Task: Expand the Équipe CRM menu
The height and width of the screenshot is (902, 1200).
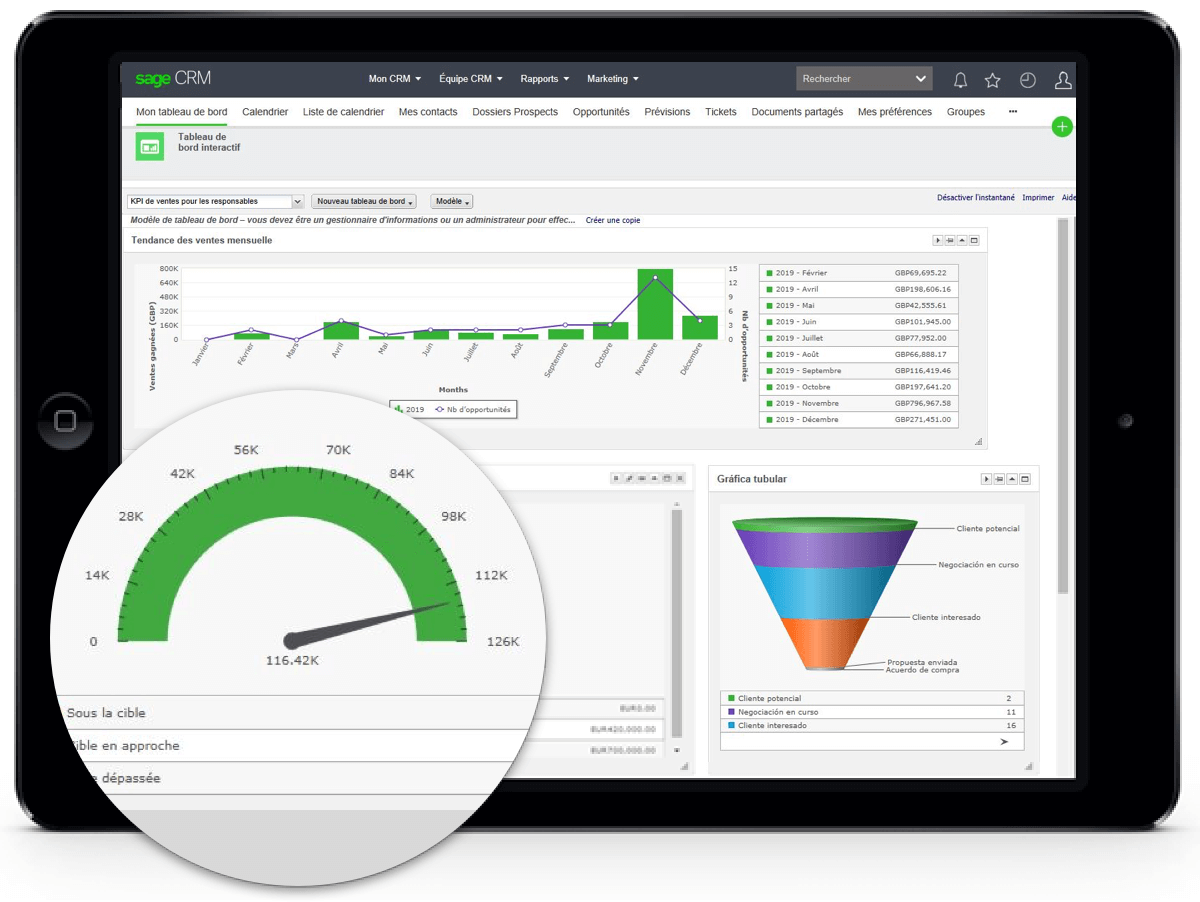Action: point(471,79)
